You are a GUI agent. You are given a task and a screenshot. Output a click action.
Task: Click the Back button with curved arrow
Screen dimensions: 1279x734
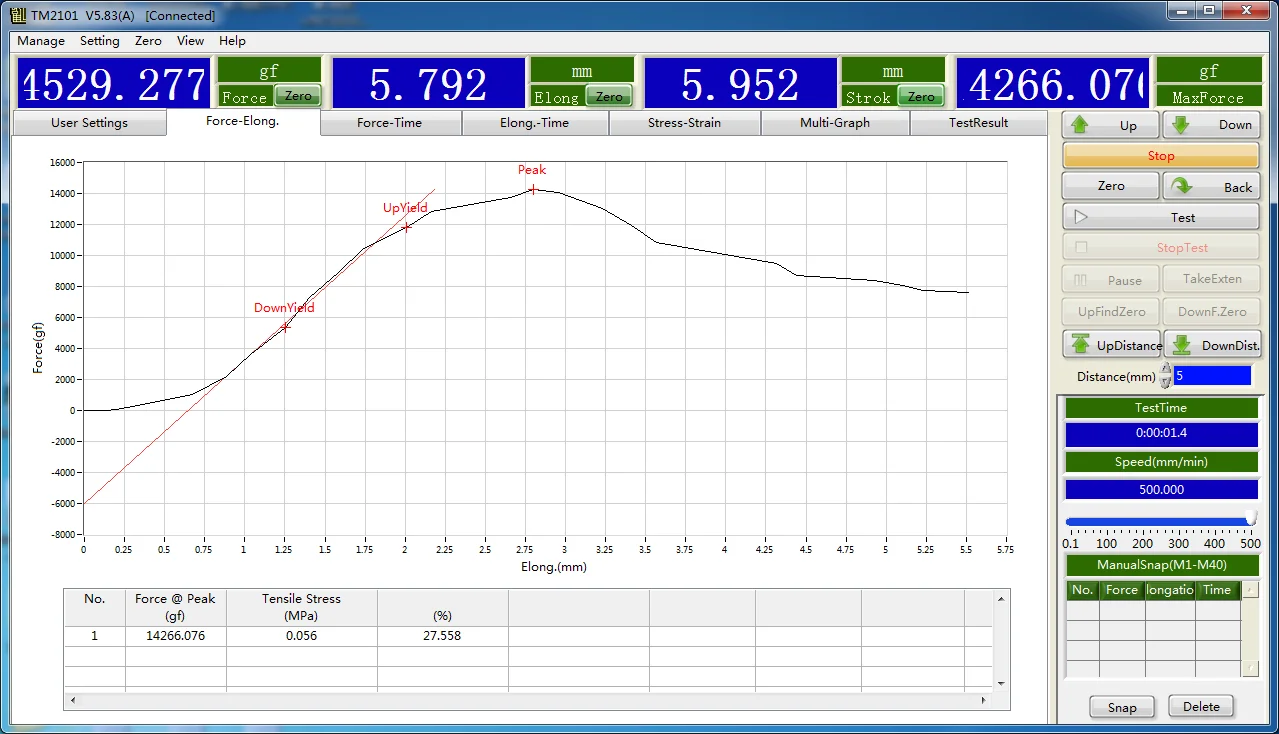point(1211,187)
